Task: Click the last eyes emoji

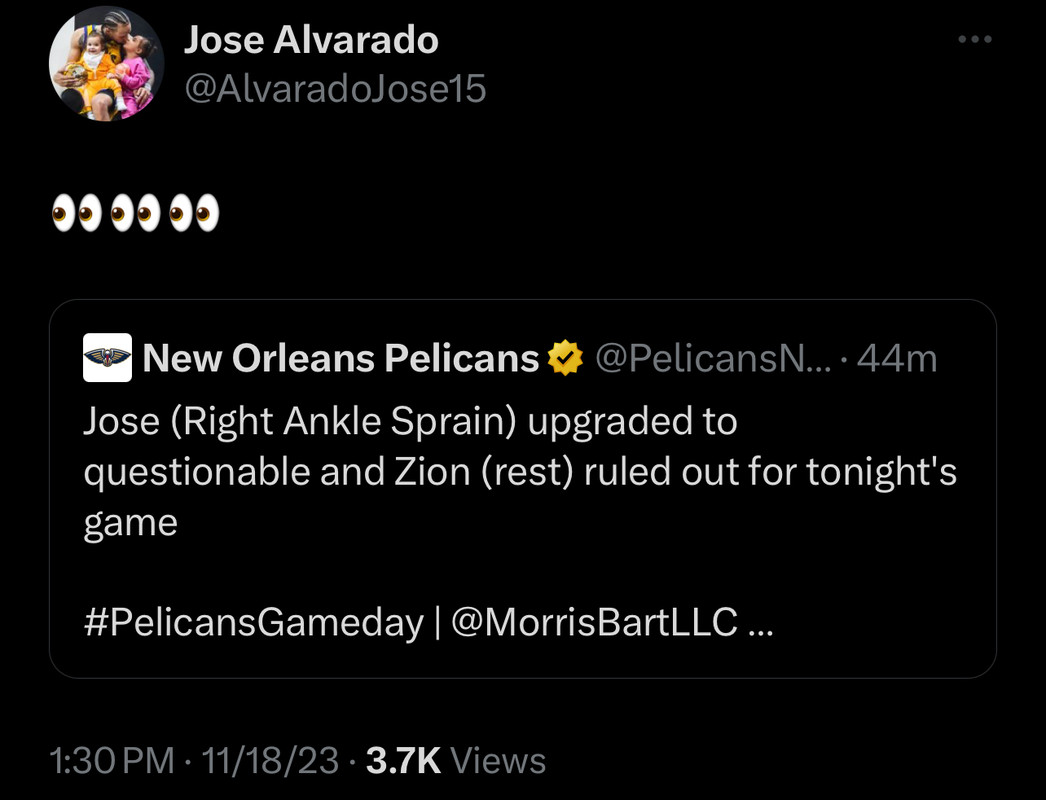Action: pyautogui.click(x=194, y=213)
